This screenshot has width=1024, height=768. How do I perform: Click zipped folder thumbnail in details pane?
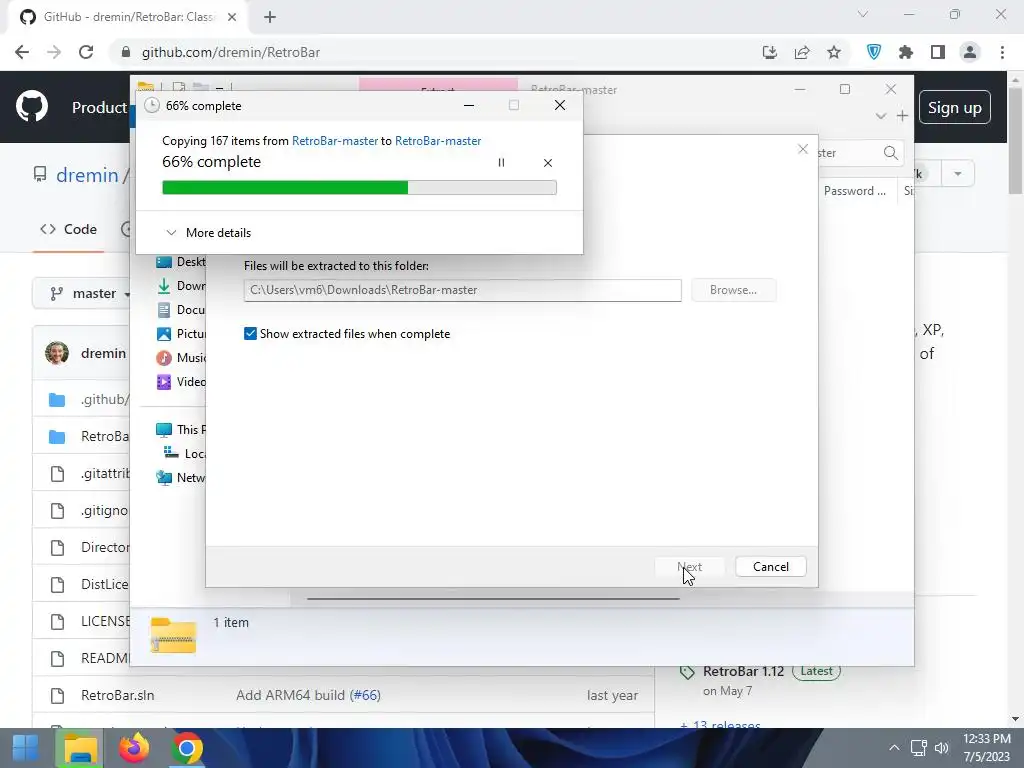173,635
